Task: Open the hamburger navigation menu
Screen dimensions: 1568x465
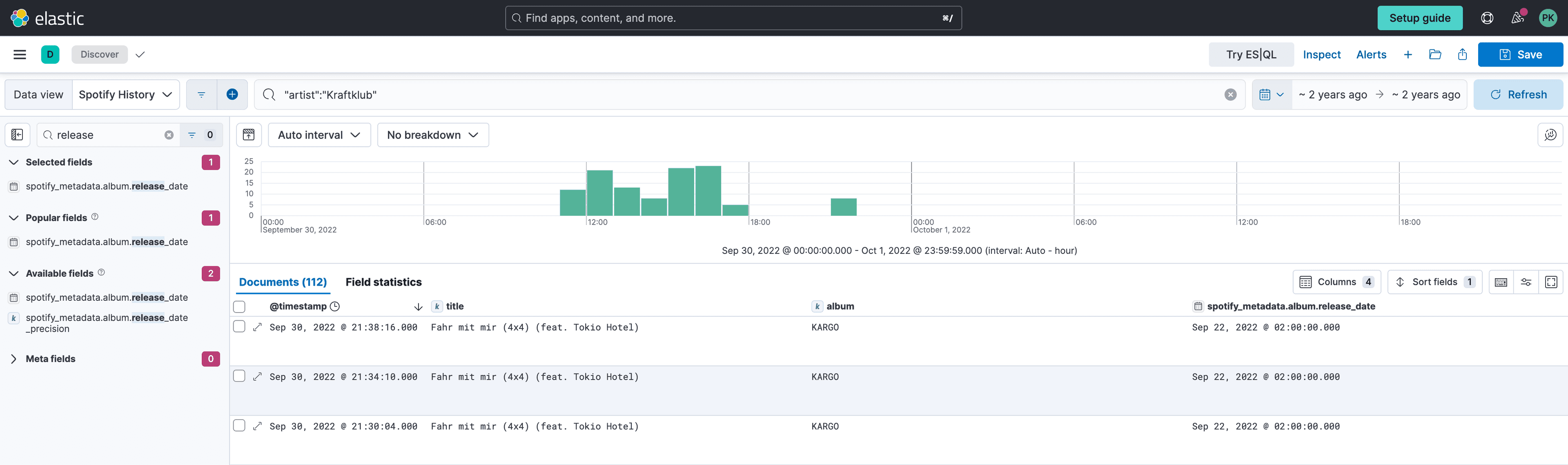Action: 20,54
